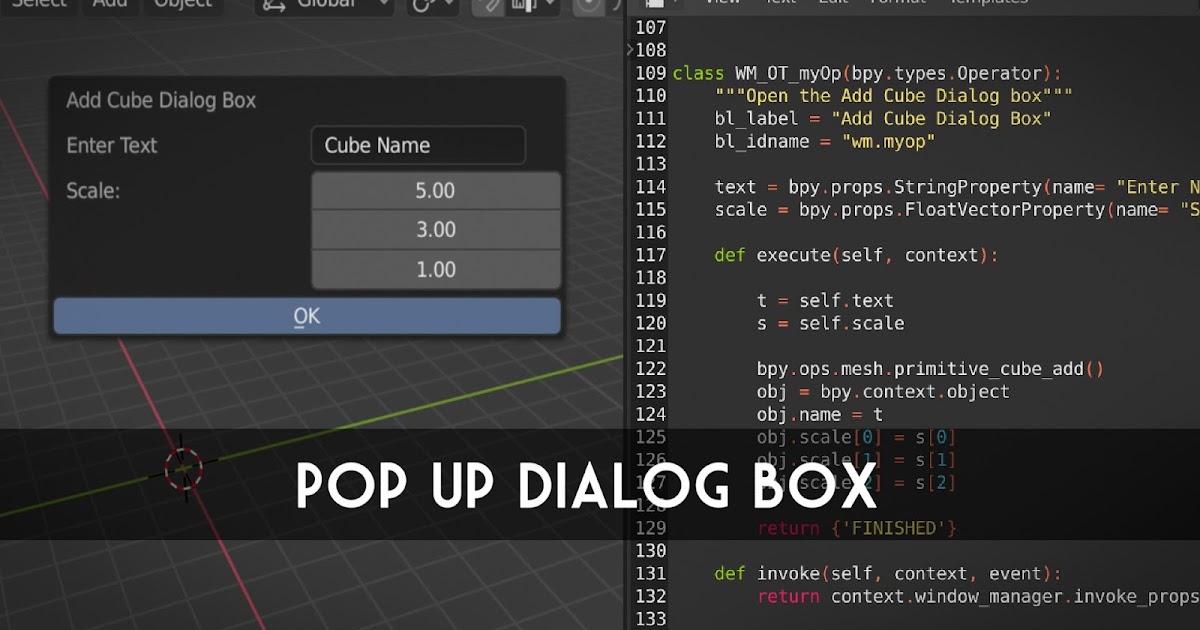Click the Cube Name text input field
This screenshot has width=1200, height=630.
[x=418, y=145]
